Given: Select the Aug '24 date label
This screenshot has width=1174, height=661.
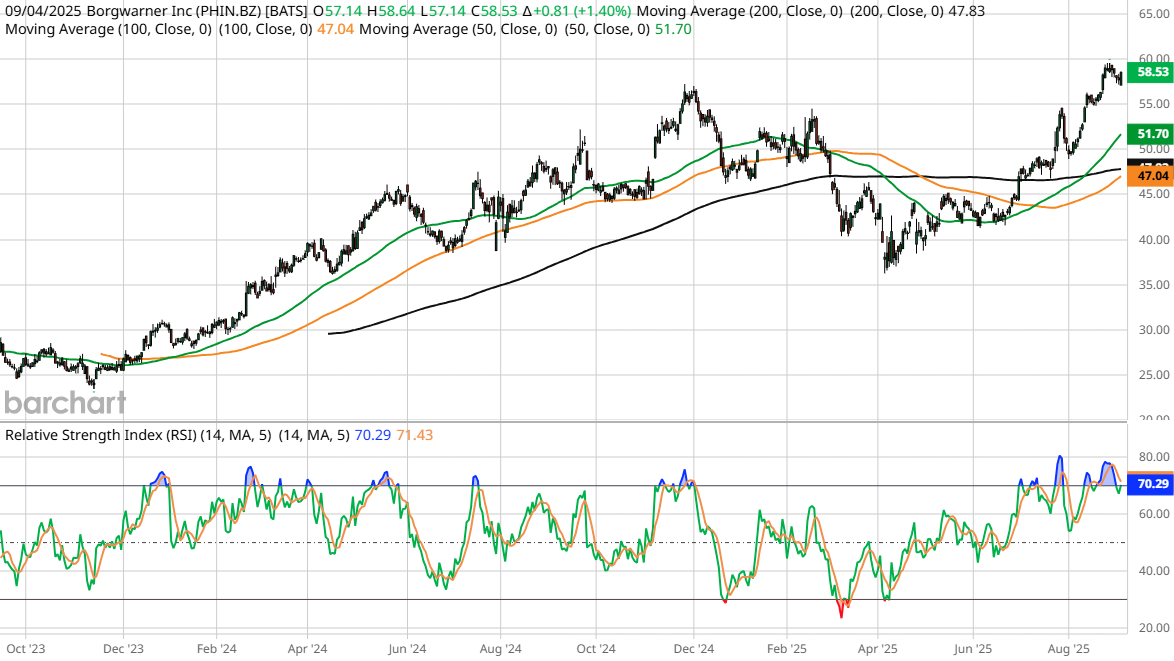Looking at the screenshot, I should point(500,648).
